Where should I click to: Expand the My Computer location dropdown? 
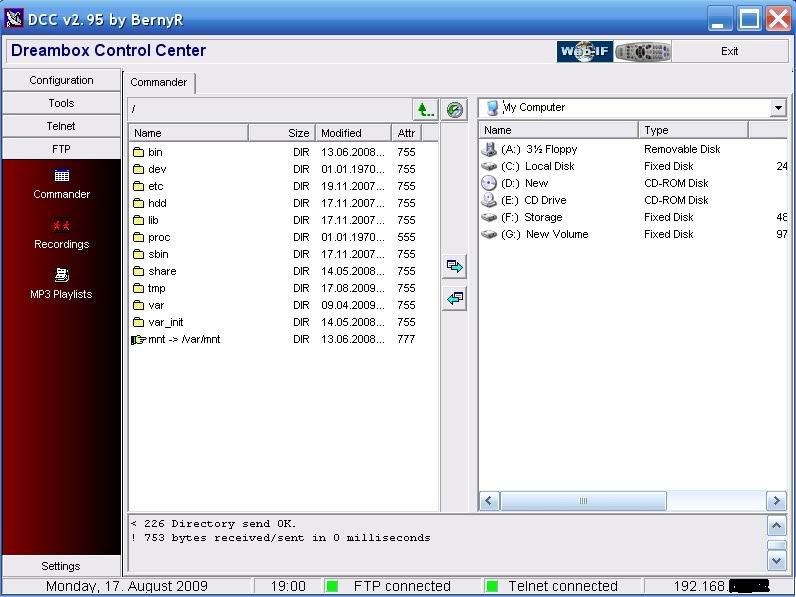777,108
